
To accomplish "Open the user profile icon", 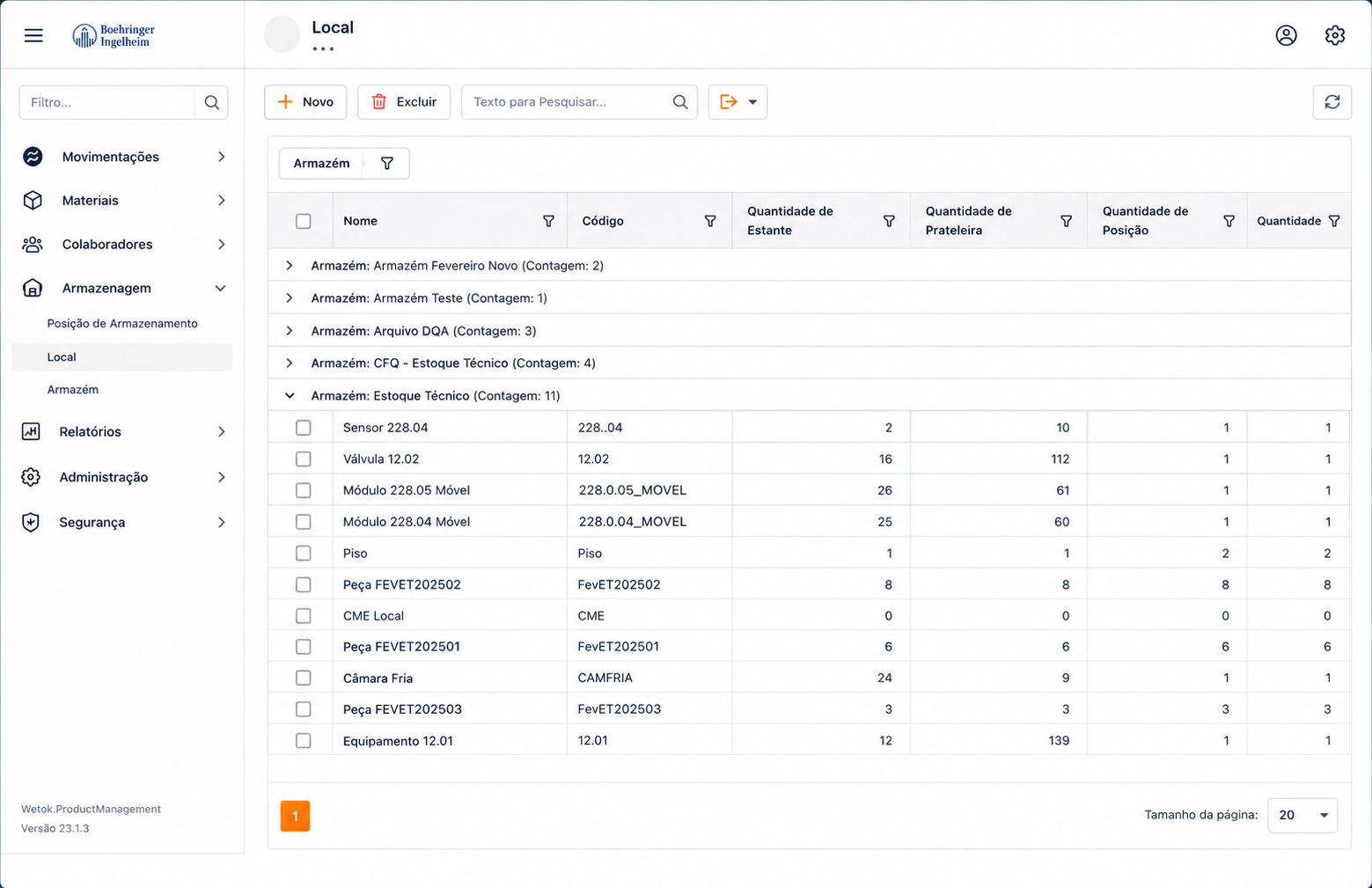I will point(1286,35).
